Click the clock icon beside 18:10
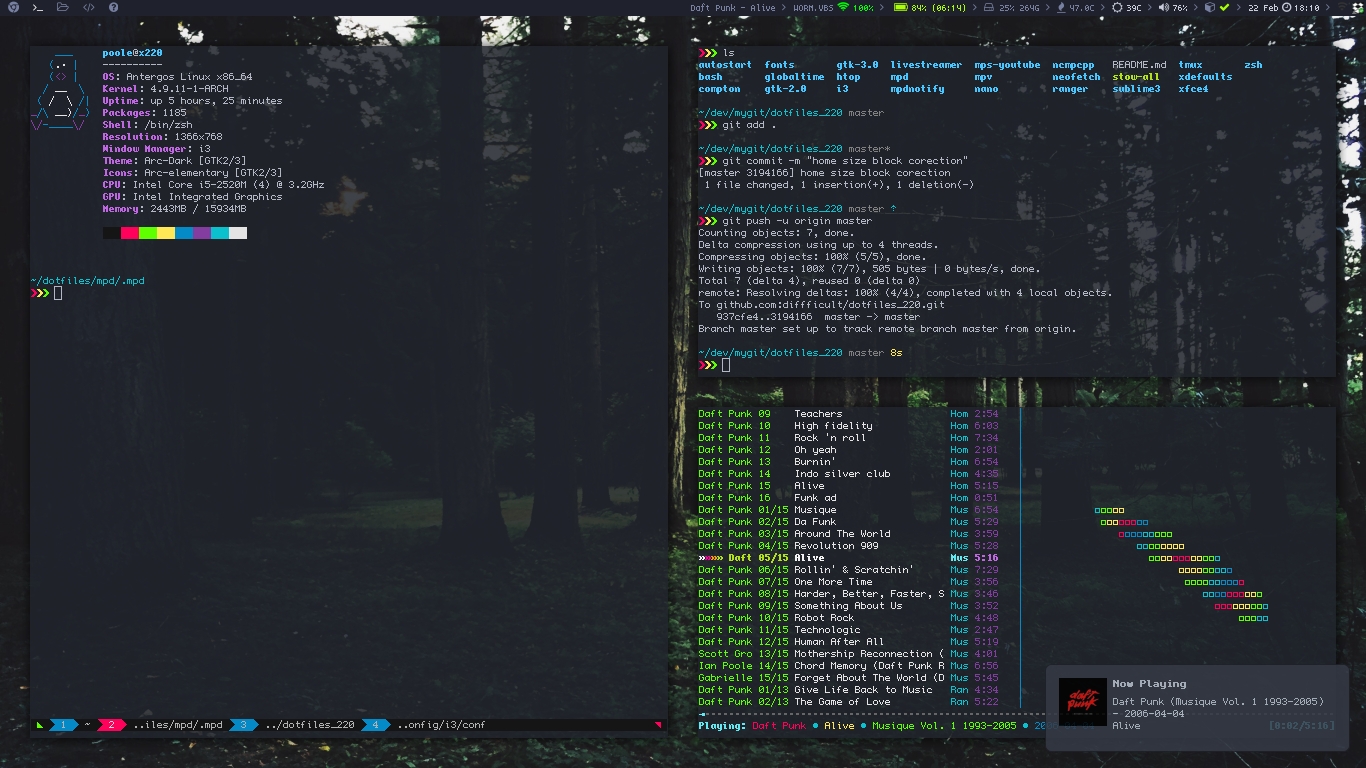The image size is (1366, 768). point(1286,7)
